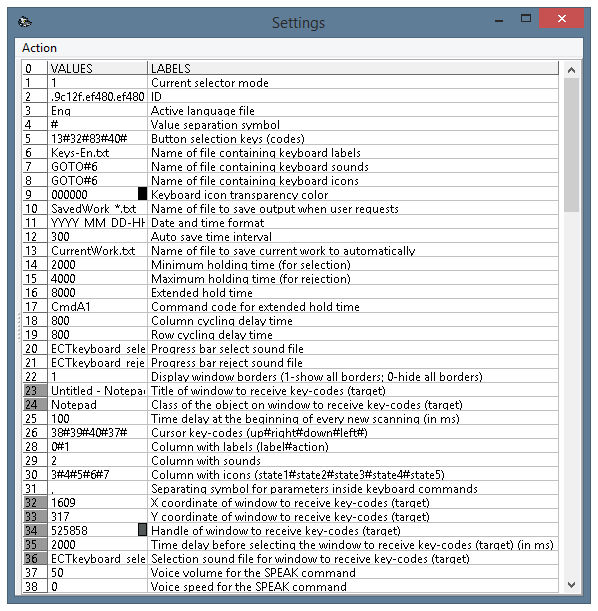Viewport: 598px width, 611px height.
Task: Click the 'Column with sounds' label
Action: (206, 461)
